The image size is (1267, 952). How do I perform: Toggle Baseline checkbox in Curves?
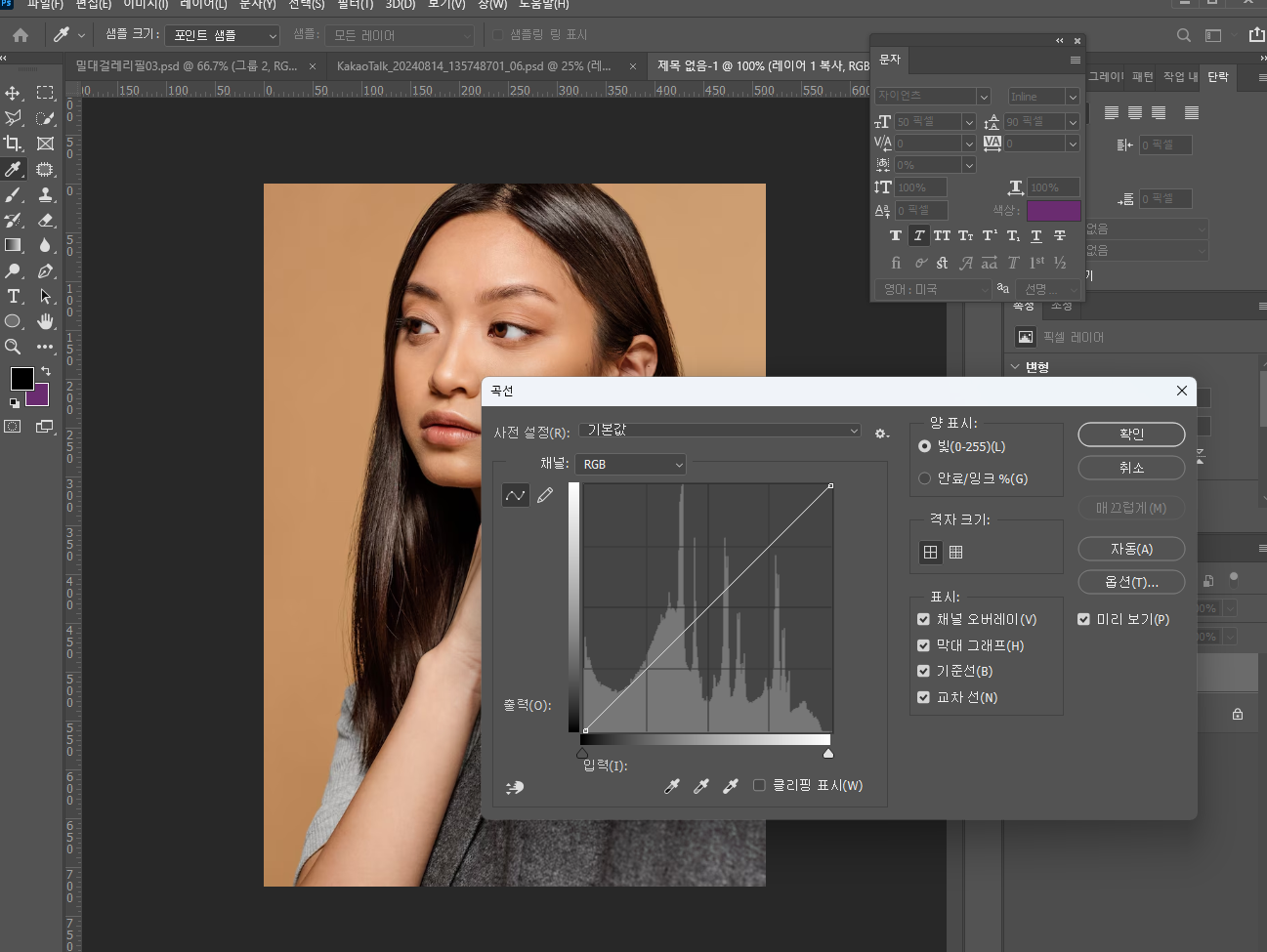coord(923,671)
